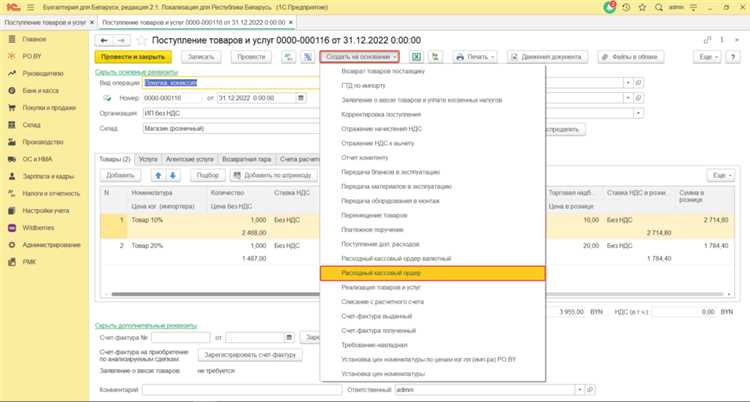Expand the Печать dropdown
Image resolution: width=750 pixels, height=402 pixels.
click(x=475, y=58)
